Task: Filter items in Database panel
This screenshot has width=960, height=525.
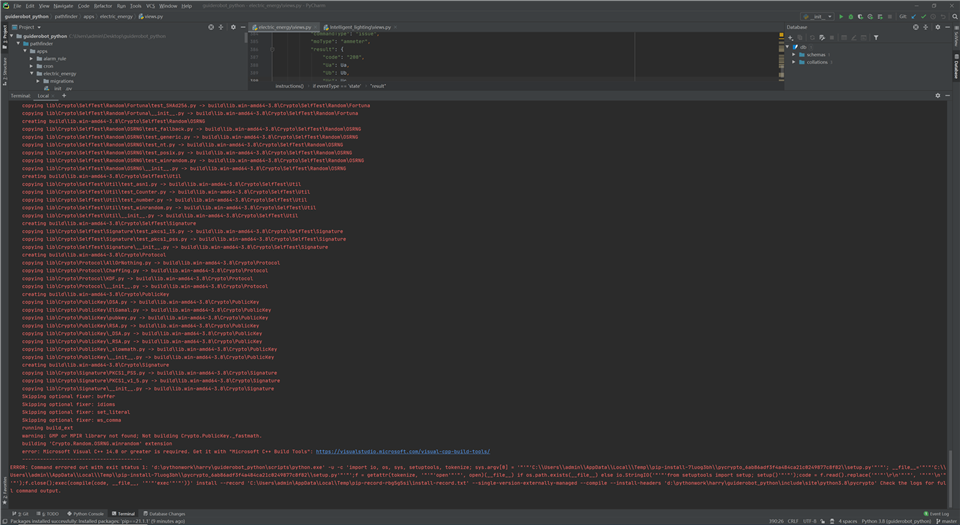Action: (x=876, y=38)
